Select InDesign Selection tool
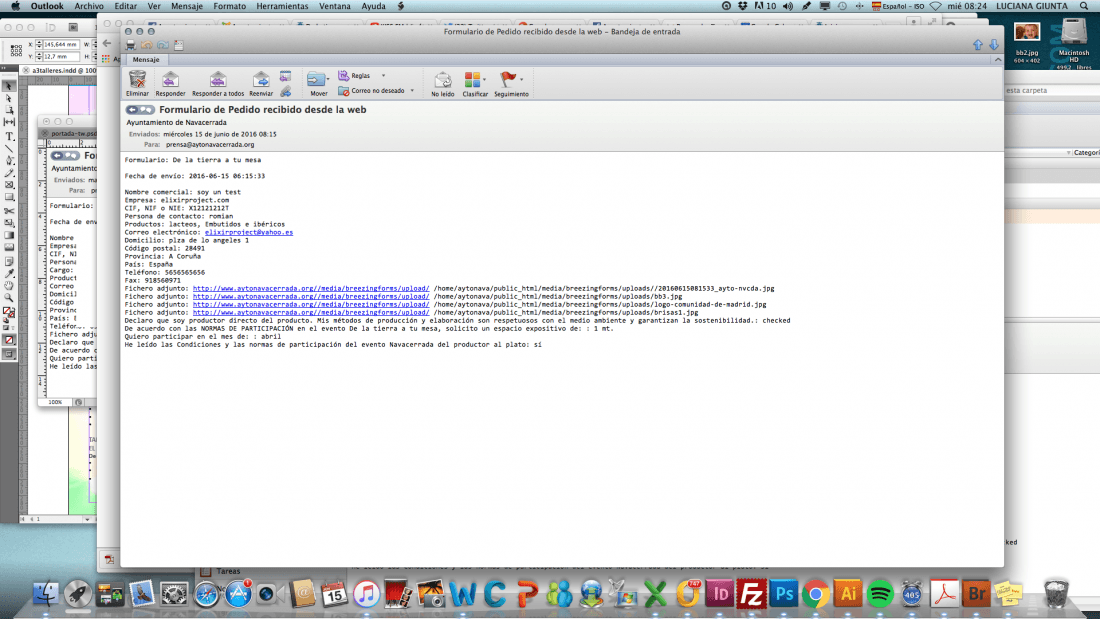 [9, 86]
